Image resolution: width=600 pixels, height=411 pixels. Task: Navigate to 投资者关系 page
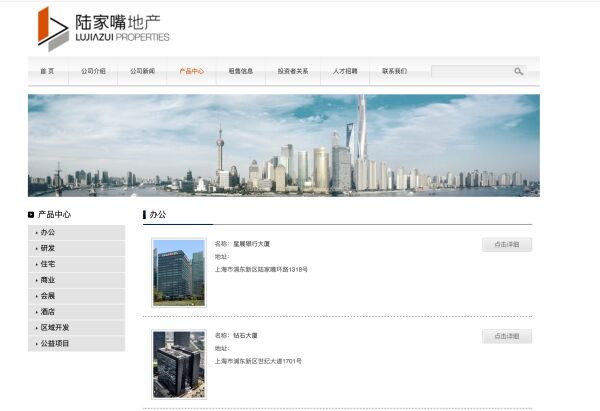coord(293,71)
